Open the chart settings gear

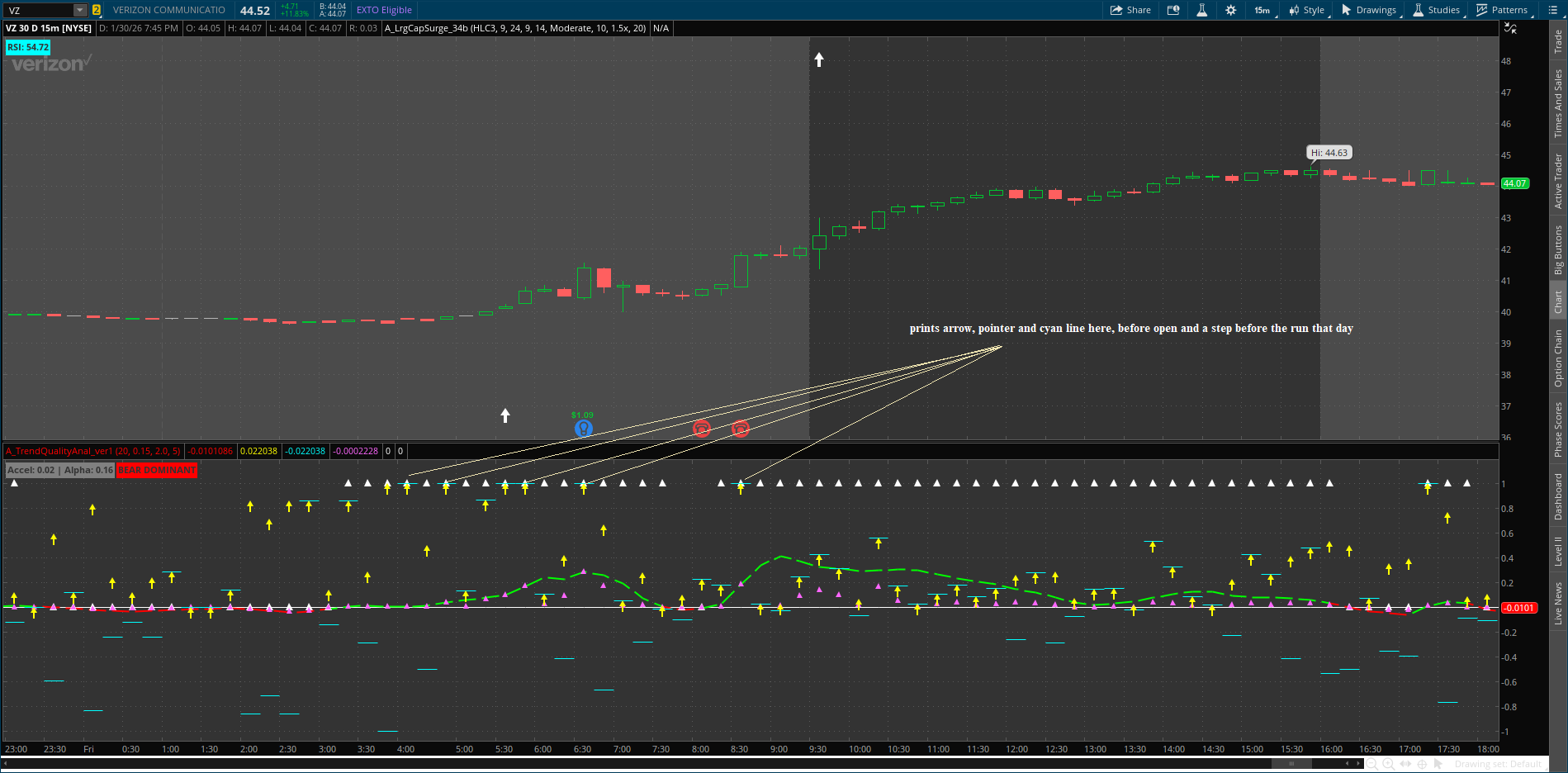coord(1230,10)
